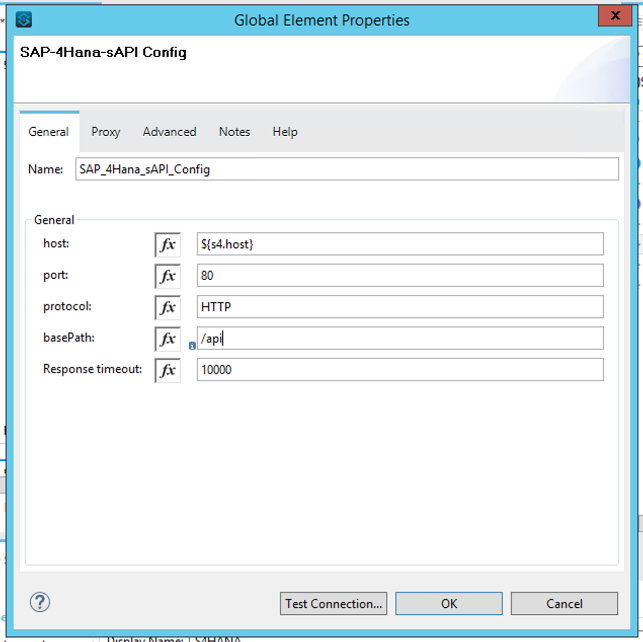Open the Notes tab
The width and height of the screenshot is (643, 642).
click(234, 132)
